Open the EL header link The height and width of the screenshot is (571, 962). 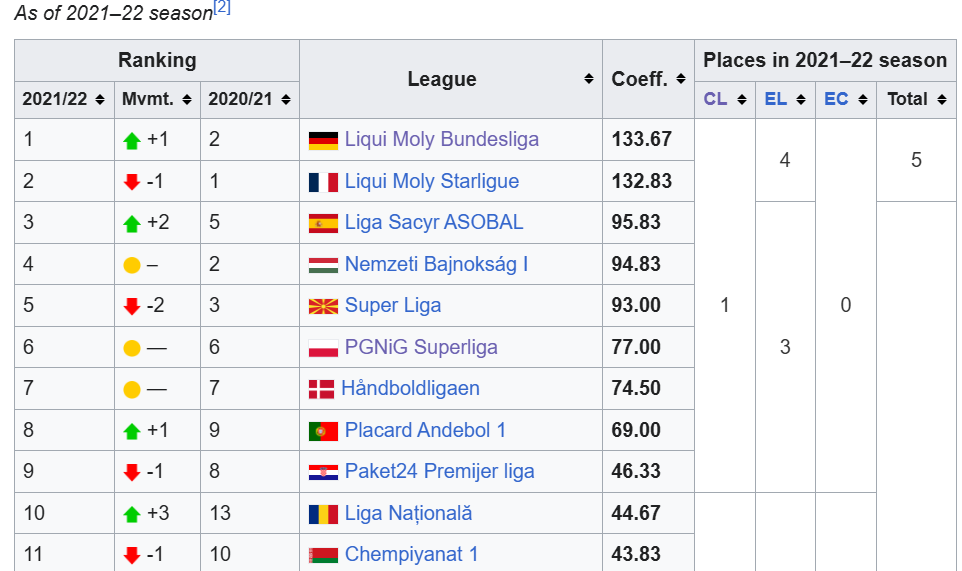tap(775, 99)
